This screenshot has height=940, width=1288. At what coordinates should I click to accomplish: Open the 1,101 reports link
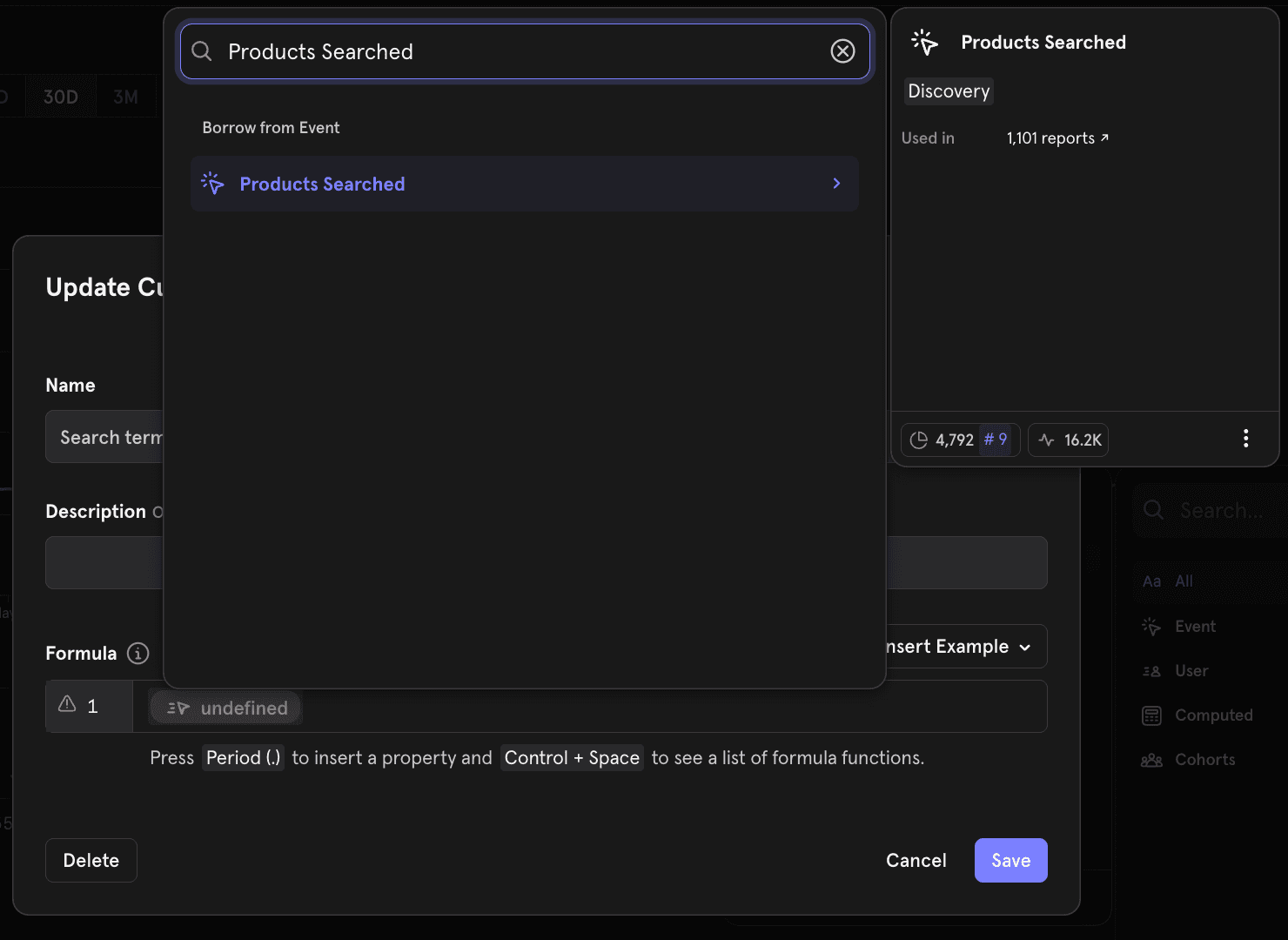coord(1057,138)
